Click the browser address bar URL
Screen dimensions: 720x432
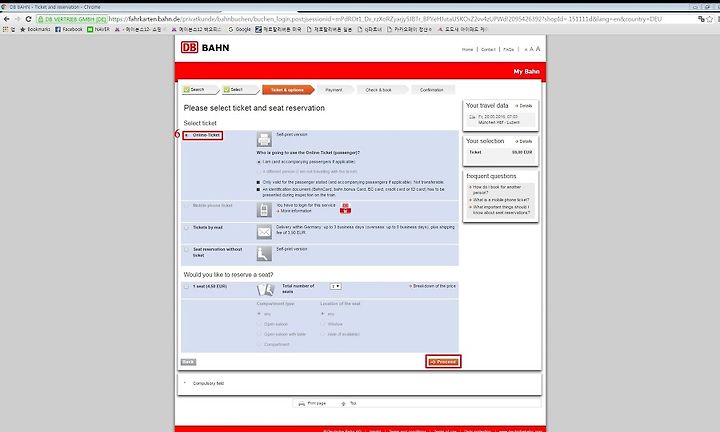pos(386,19)
